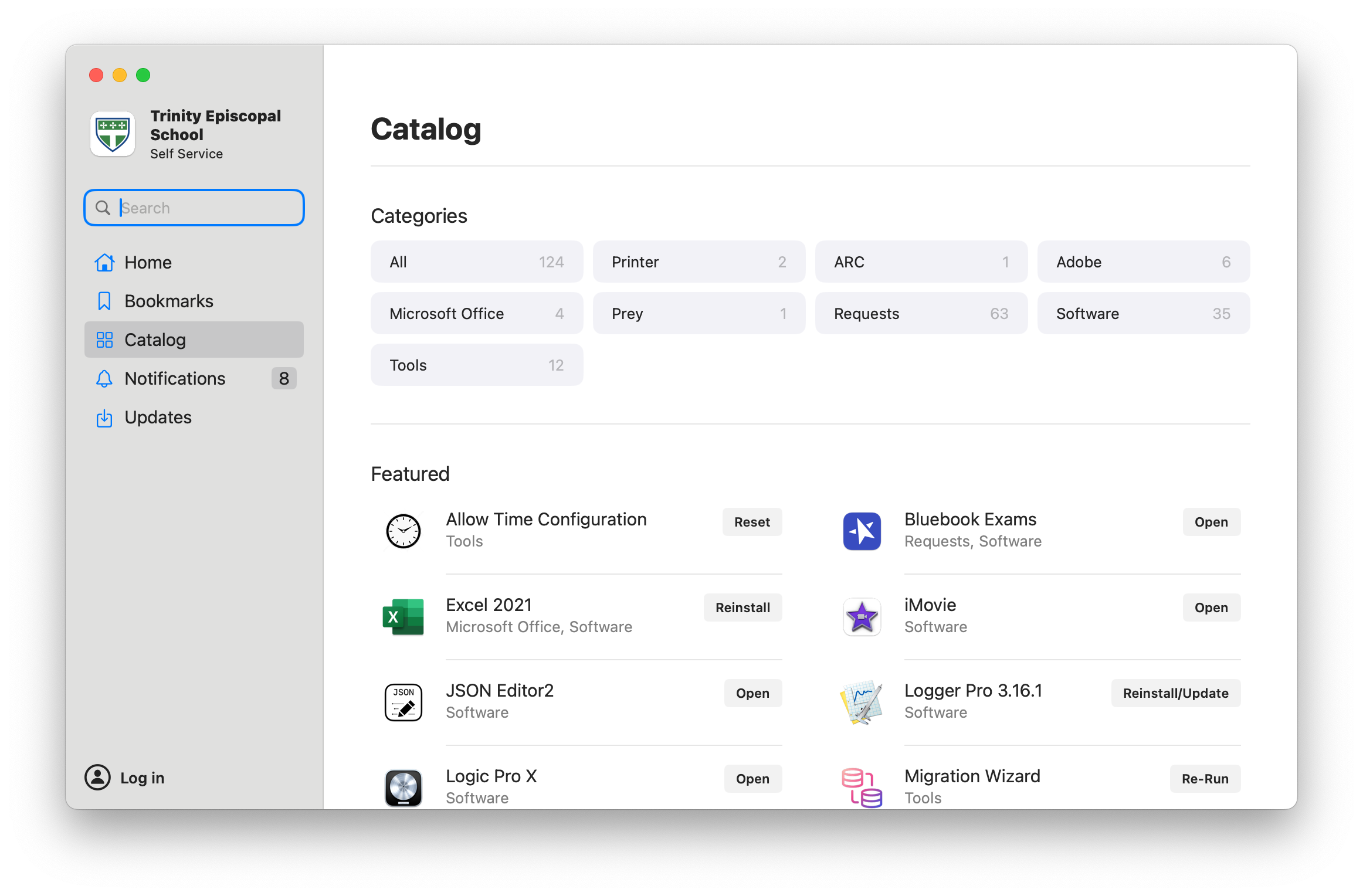Select the Adobe category tile
The image size is (1363, 896).
click(1143, 262)
